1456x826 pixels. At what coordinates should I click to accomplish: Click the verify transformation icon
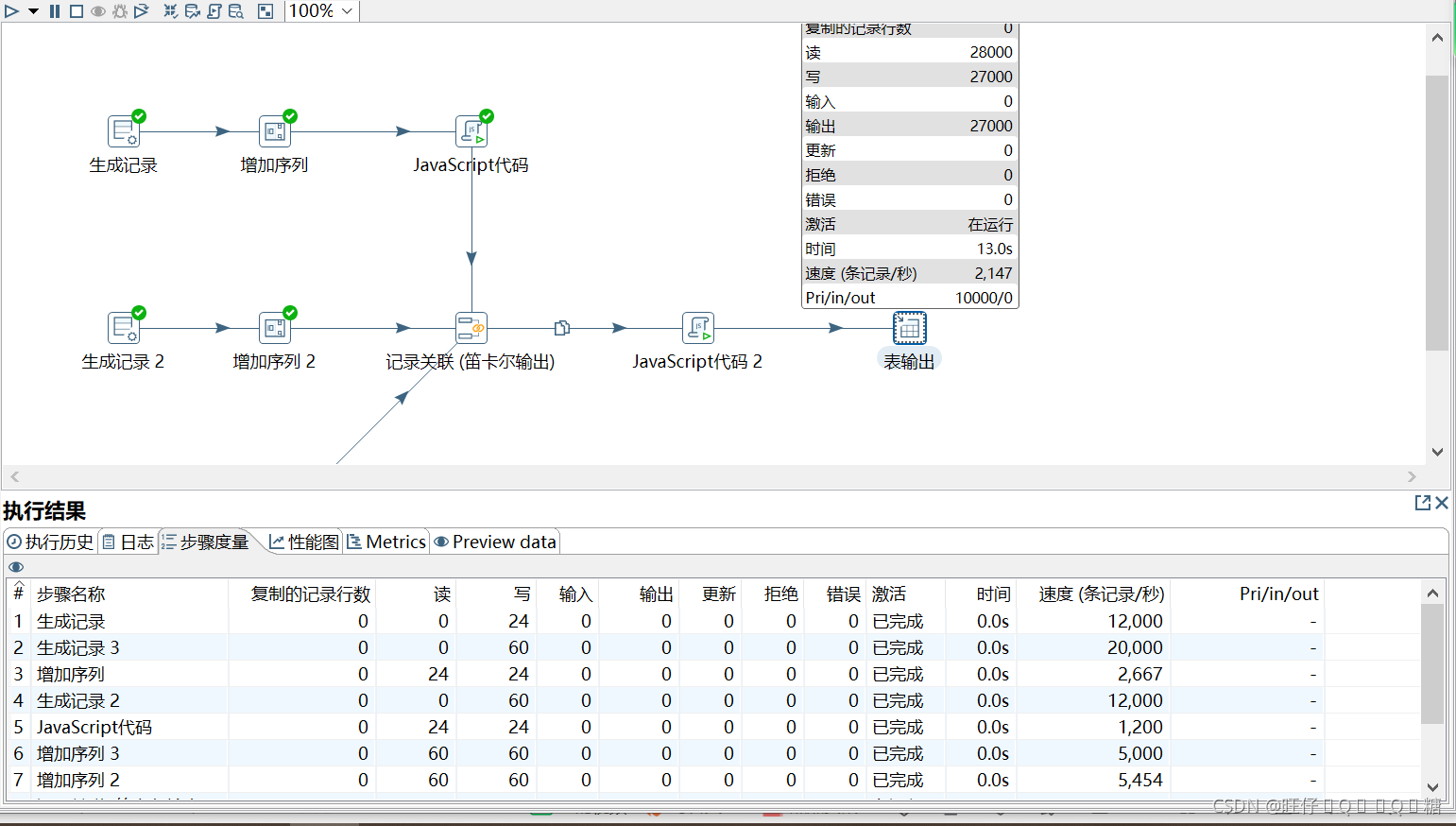point(171,11)
